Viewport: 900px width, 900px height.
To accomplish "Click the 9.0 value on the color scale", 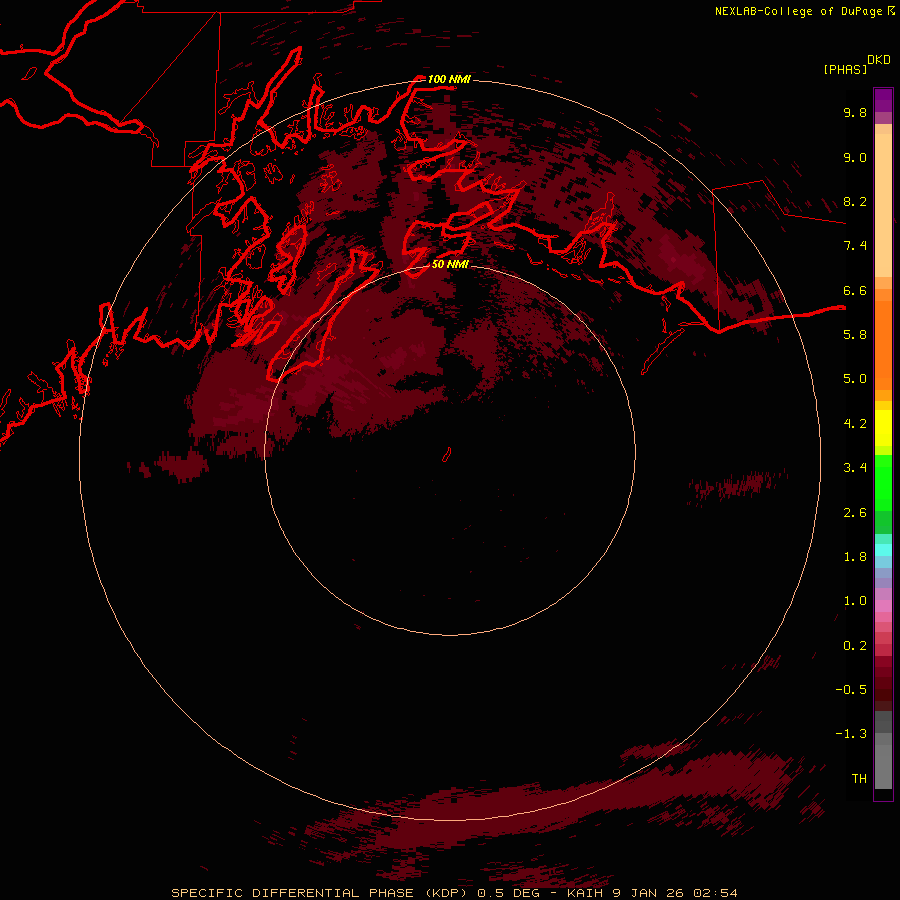I will [x=855, y=157].
